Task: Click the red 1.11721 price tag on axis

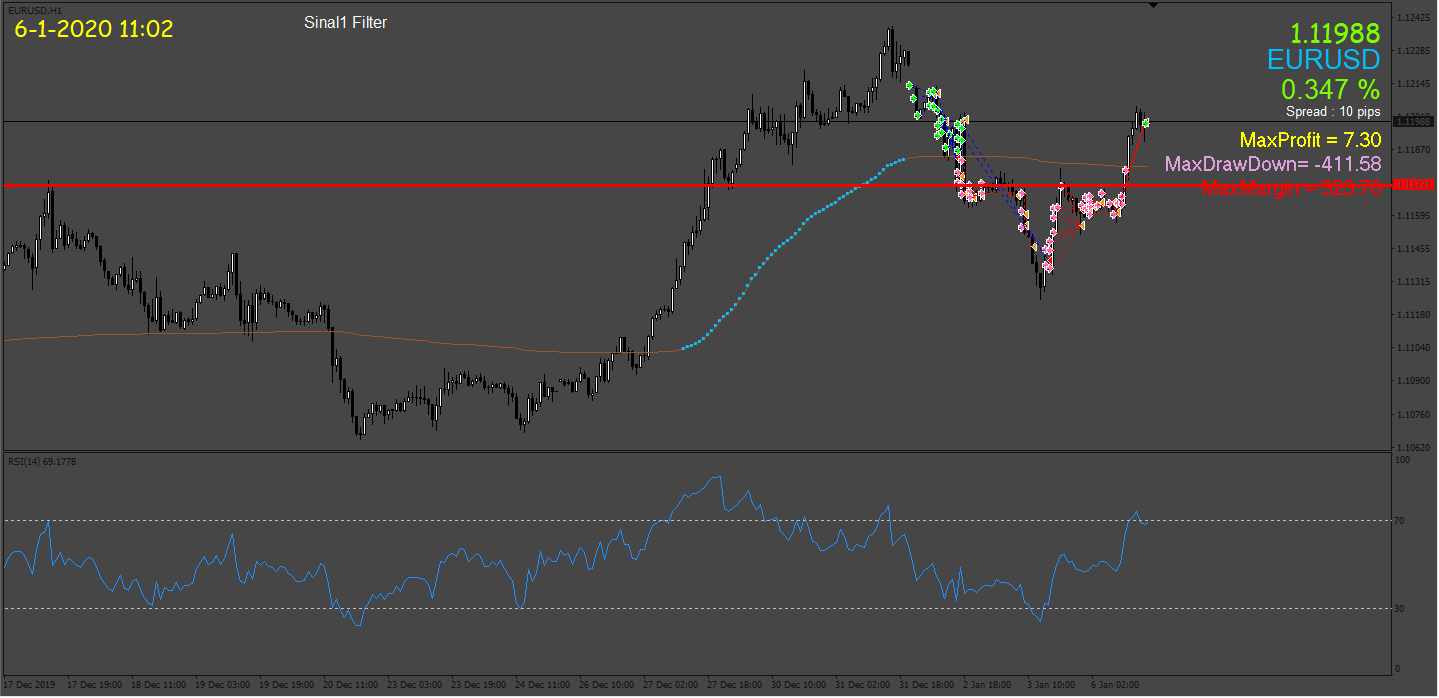Action: pyautogui.click(x=1416, y=185)
